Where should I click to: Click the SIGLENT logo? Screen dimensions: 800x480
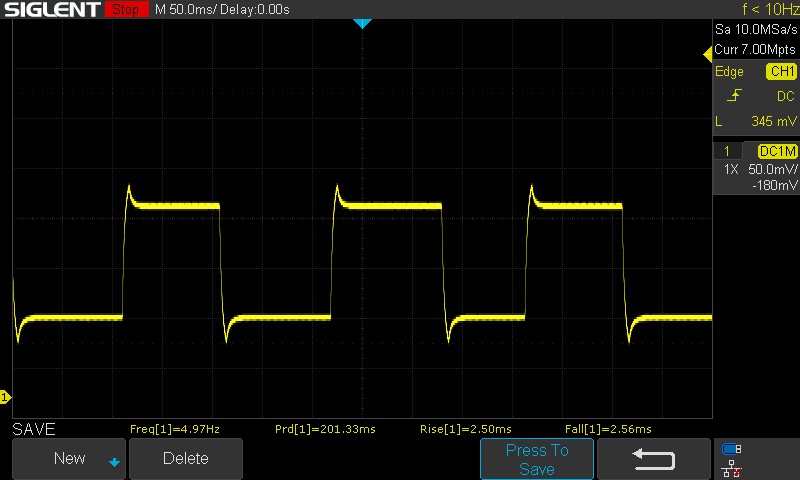[x=52, y=9]
